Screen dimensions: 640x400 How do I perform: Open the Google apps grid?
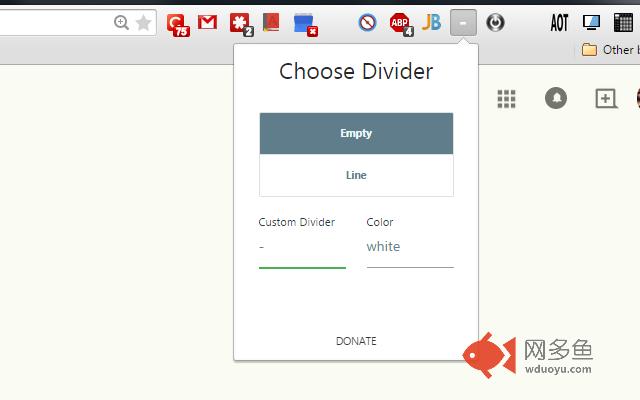click(x=506, y=98)
